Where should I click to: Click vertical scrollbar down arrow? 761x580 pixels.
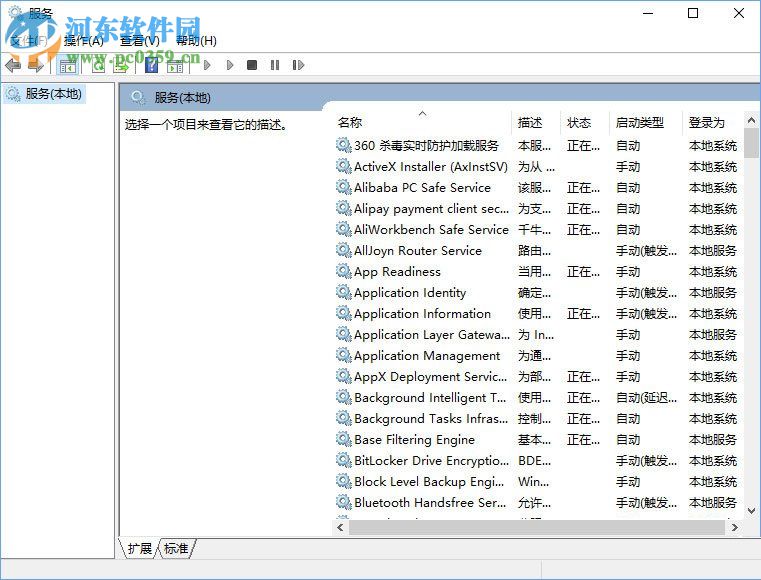[x=751, y=511]
